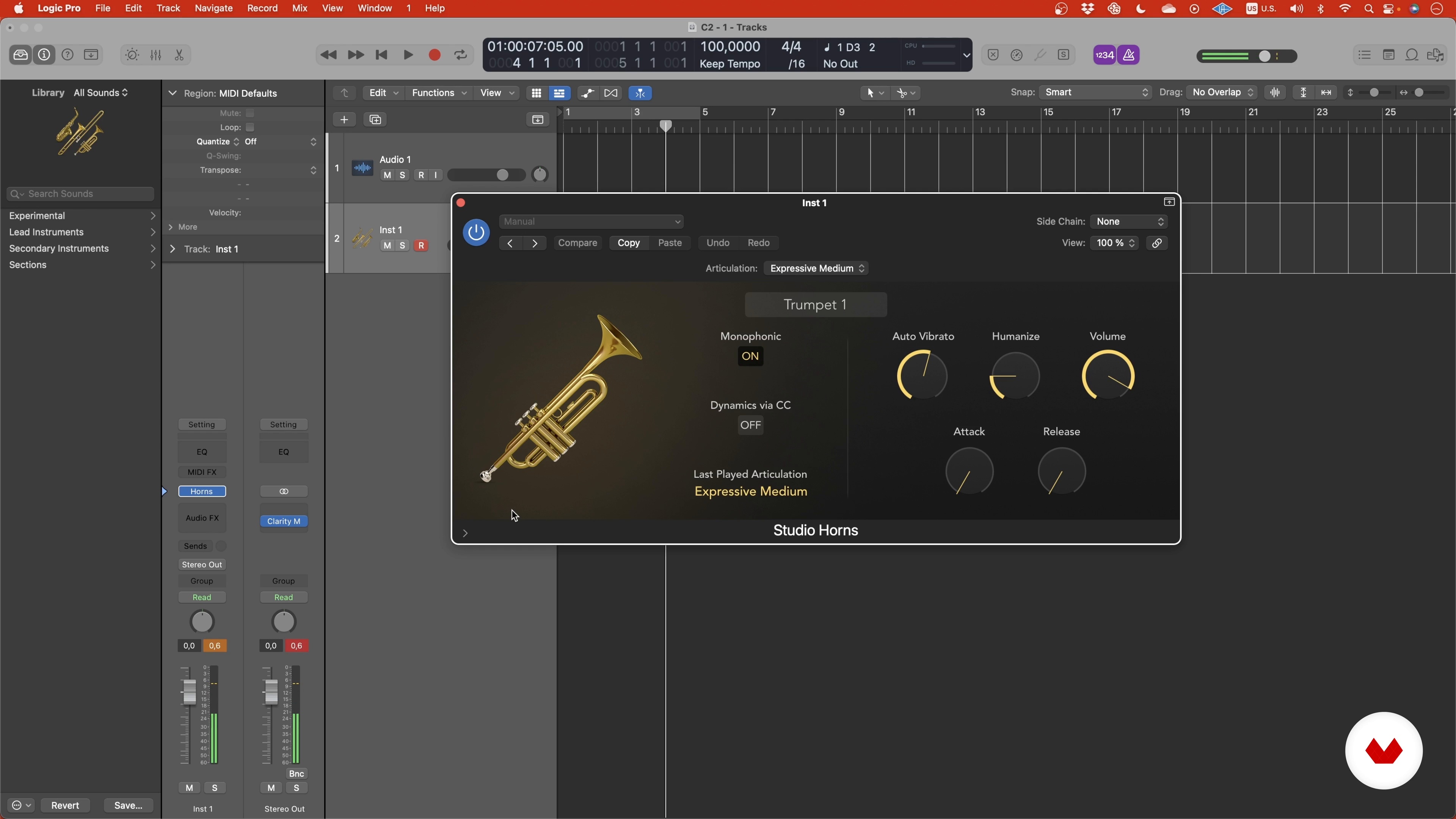
Task: Switch to grid view in Tracks toolbar
Action: pos(537,93)
